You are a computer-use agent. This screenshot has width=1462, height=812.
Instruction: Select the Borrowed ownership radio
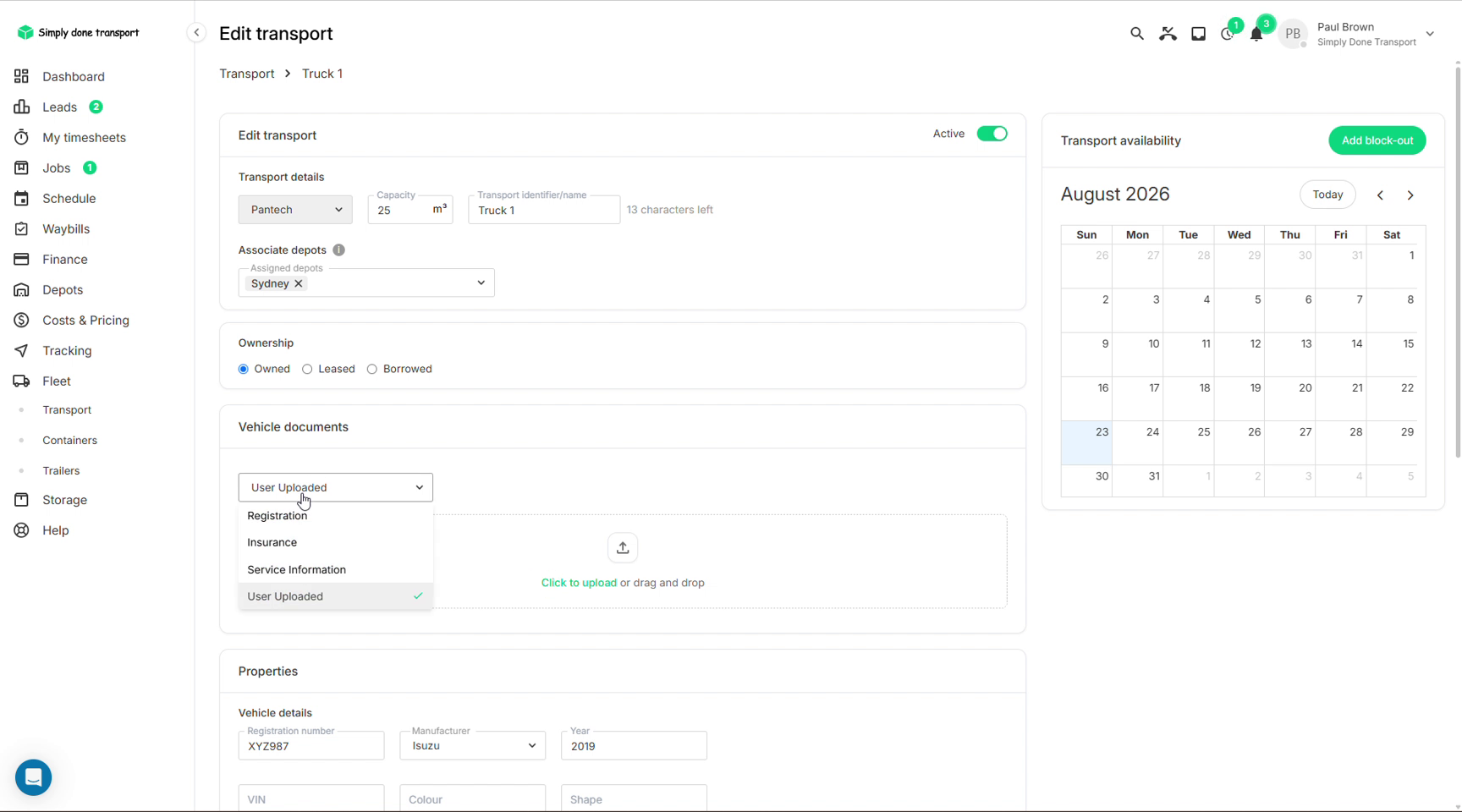(x=371, y=369)
